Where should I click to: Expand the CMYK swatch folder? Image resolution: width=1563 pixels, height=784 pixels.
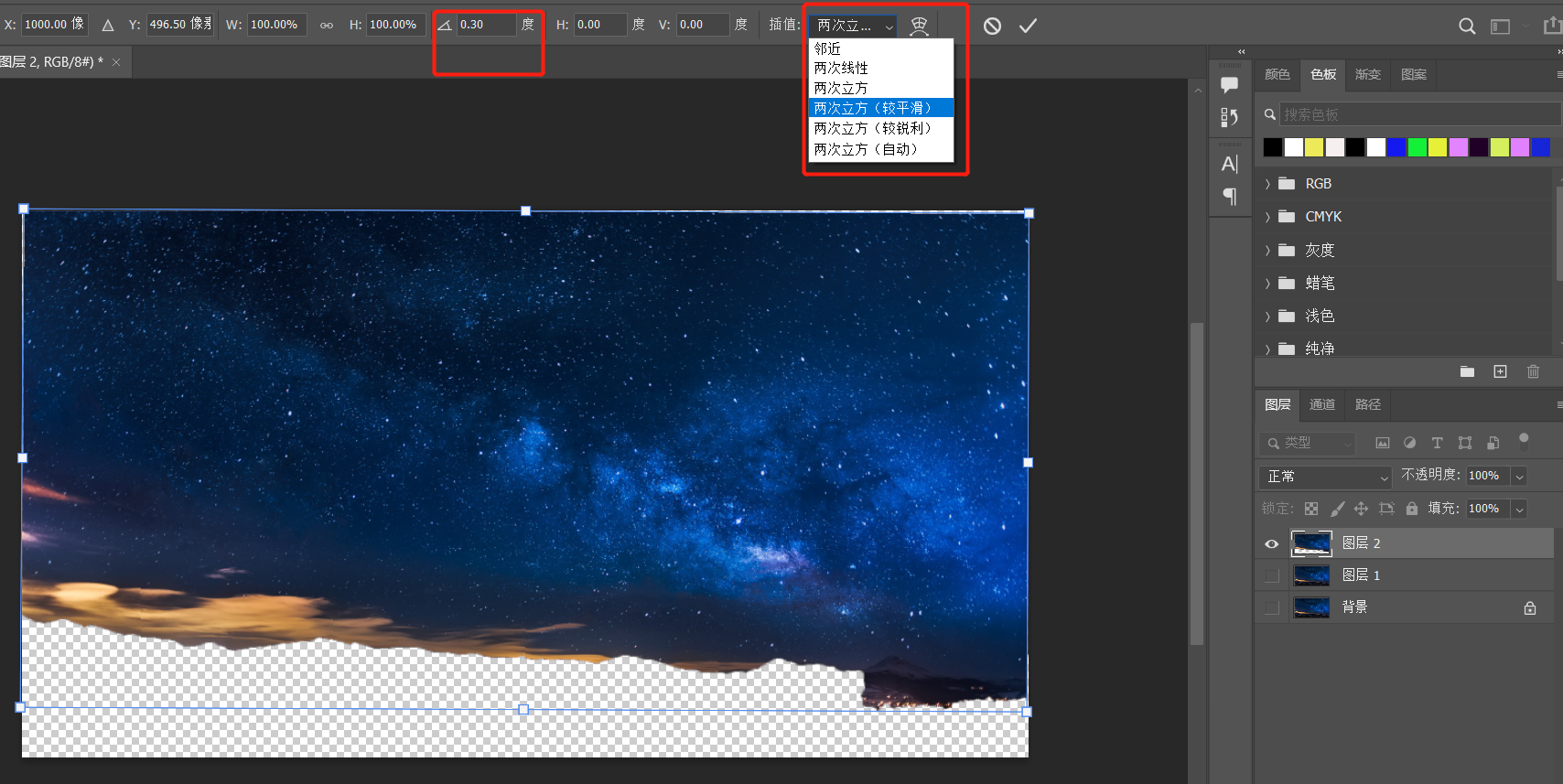tap(1267, 217)
